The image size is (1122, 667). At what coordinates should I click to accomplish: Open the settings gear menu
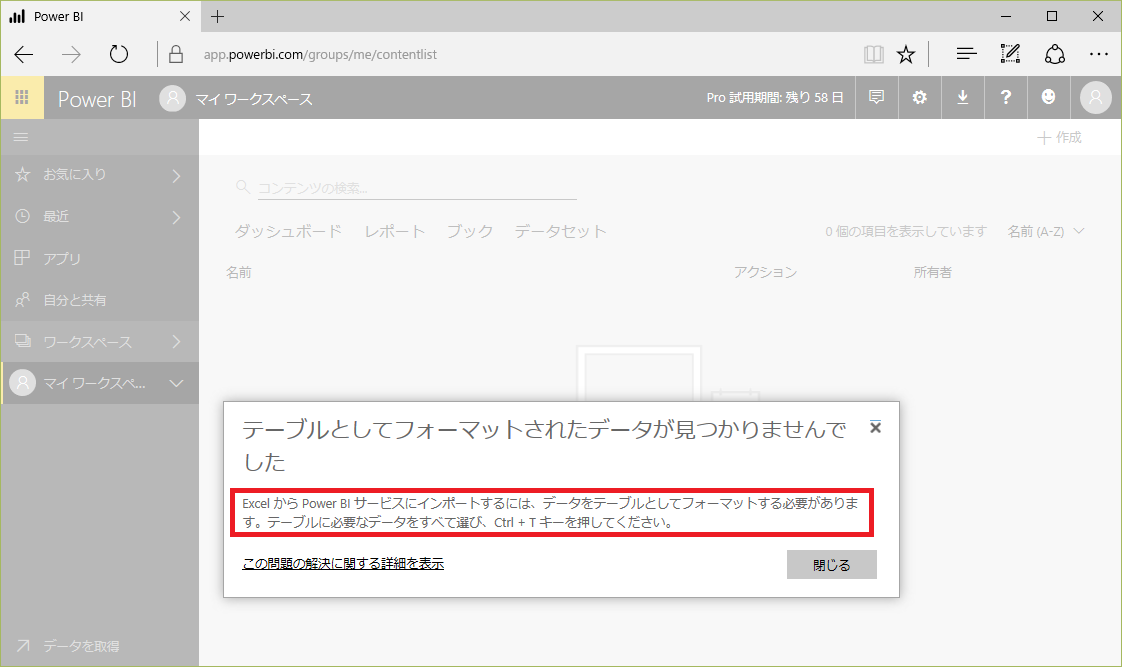click(x=919, y=97)
